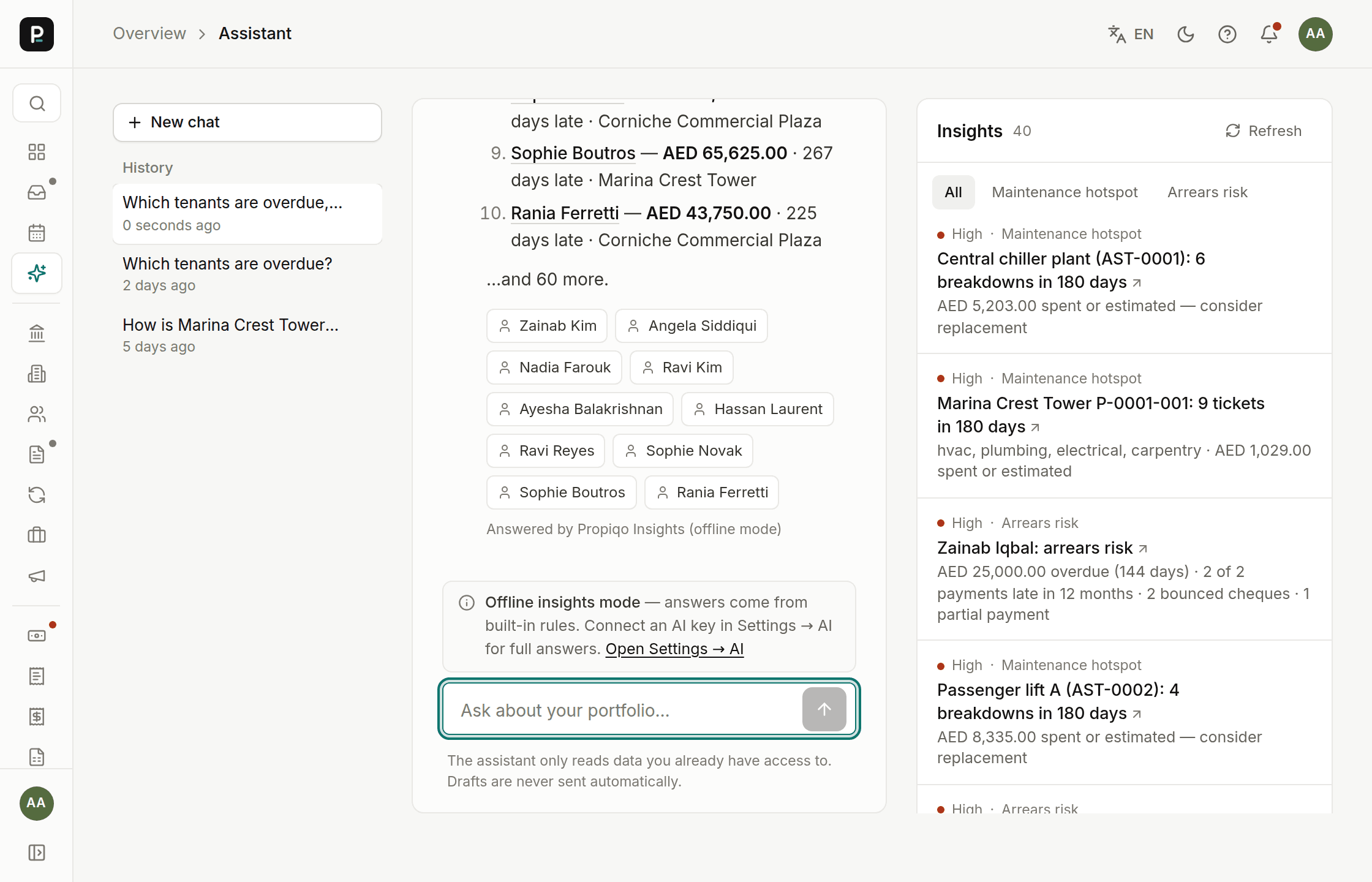The image size is (1372, 882).
Task: Switch to Arrears risk tab
Action: coord(1207,192)
